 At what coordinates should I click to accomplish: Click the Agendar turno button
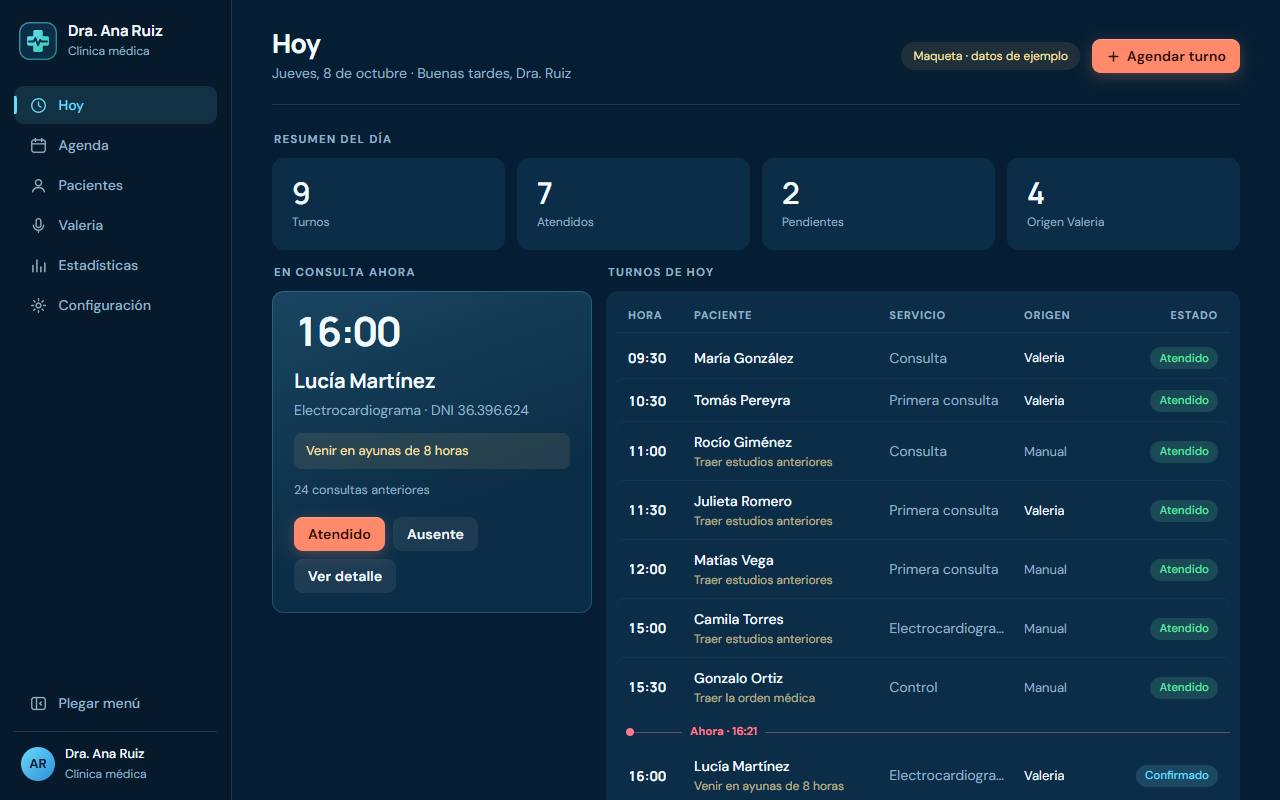1166,56
